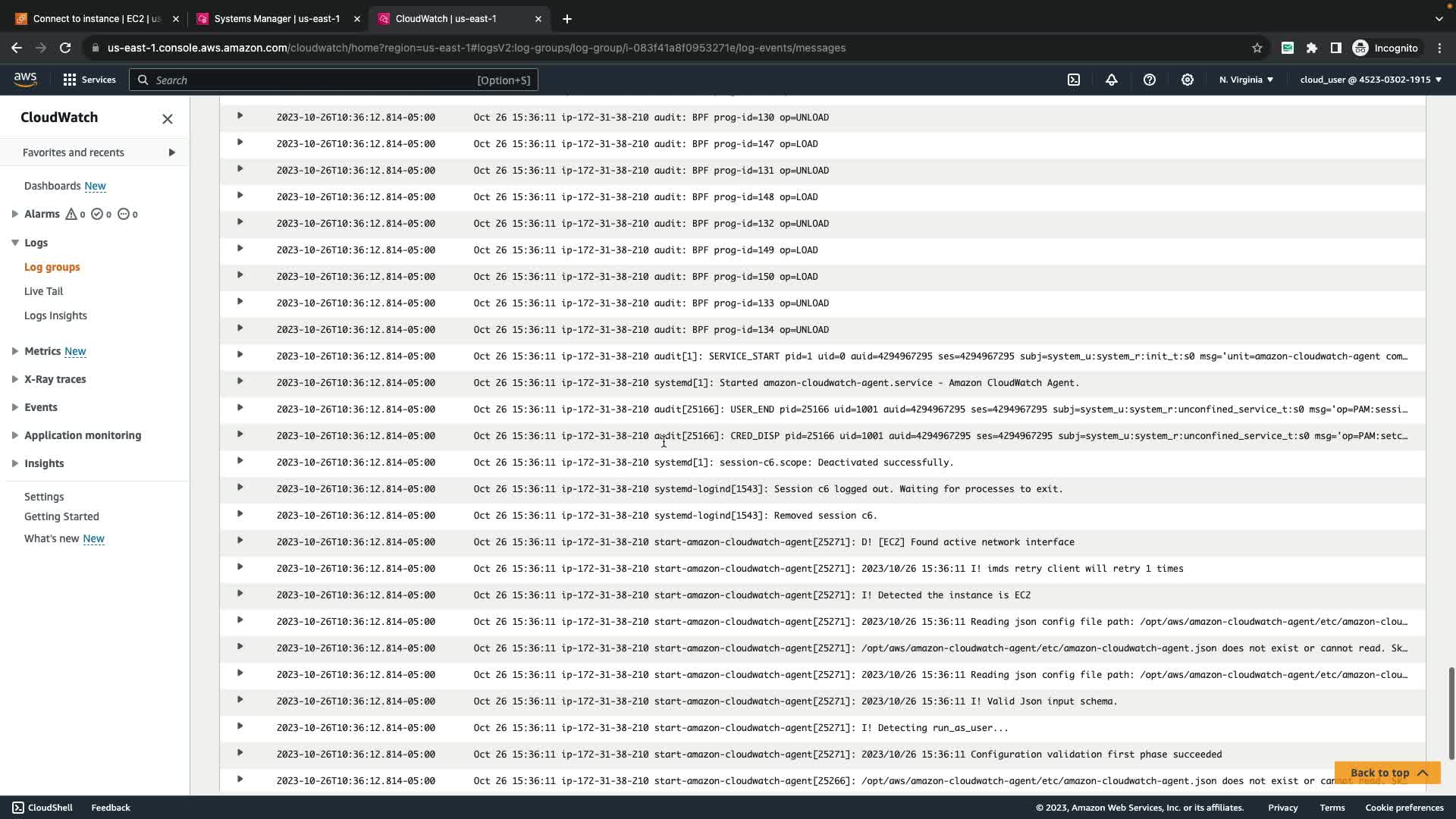Expand the Favorites and recents flyout

171,152
